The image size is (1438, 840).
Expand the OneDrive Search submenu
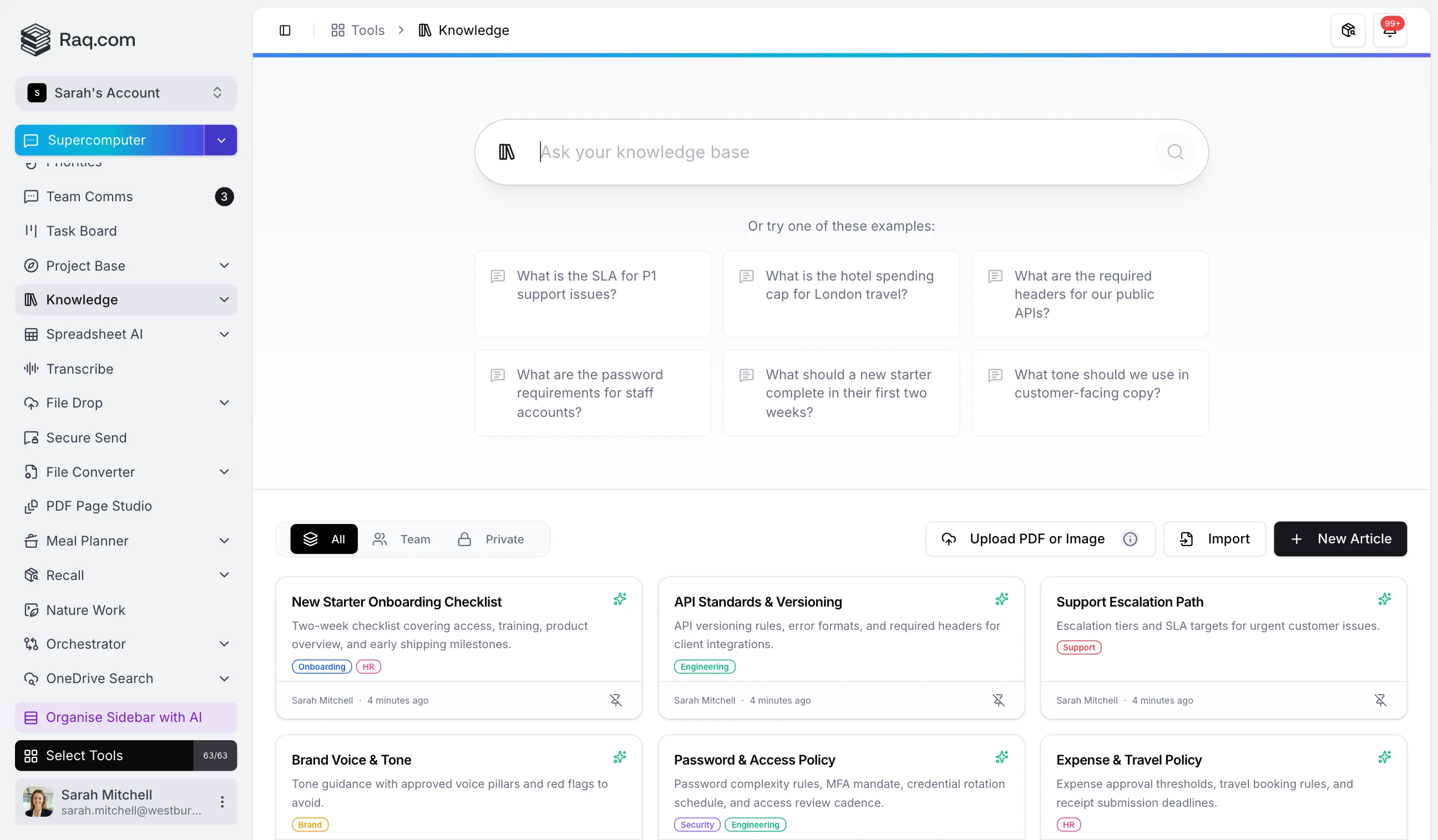click(x=224, y=679)
